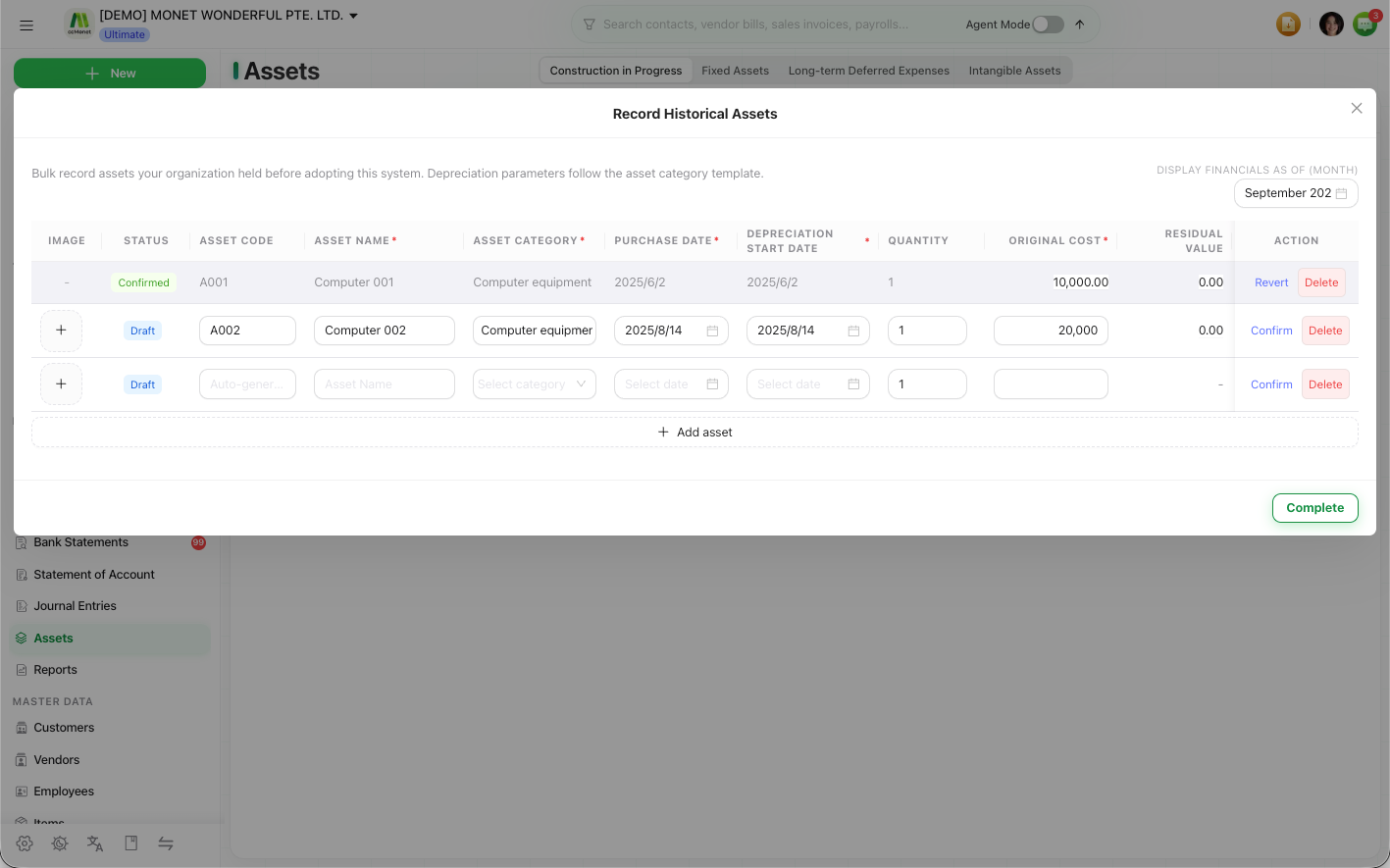
Task: Open the user avatar profile
Action: tap(1331, 25)
